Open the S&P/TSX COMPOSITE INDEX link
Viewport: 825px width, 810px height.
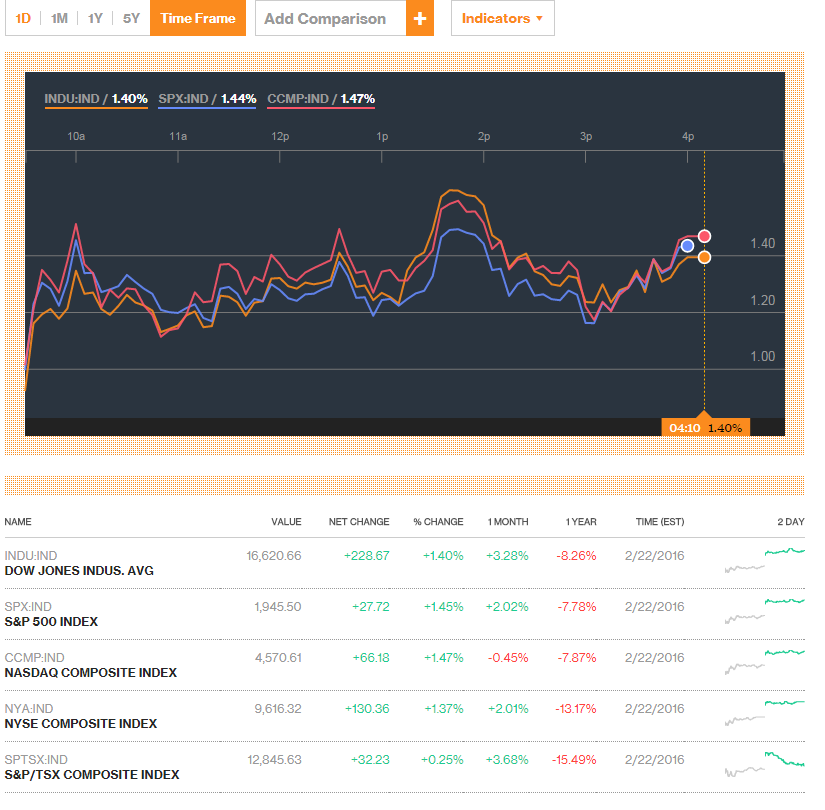[x=92, y=775]
